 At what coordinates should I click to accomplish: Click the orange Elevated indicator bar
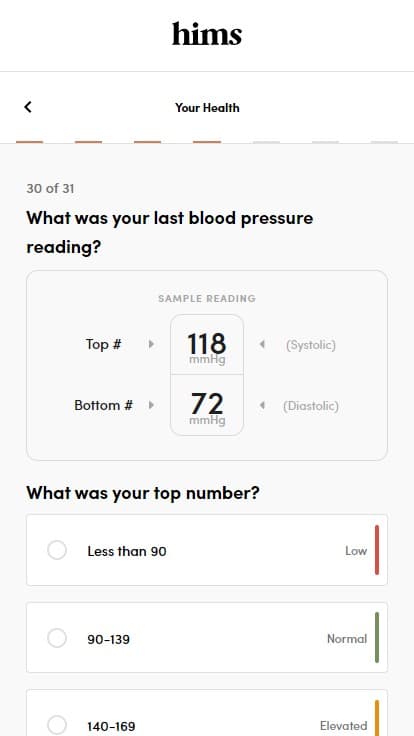377,718
